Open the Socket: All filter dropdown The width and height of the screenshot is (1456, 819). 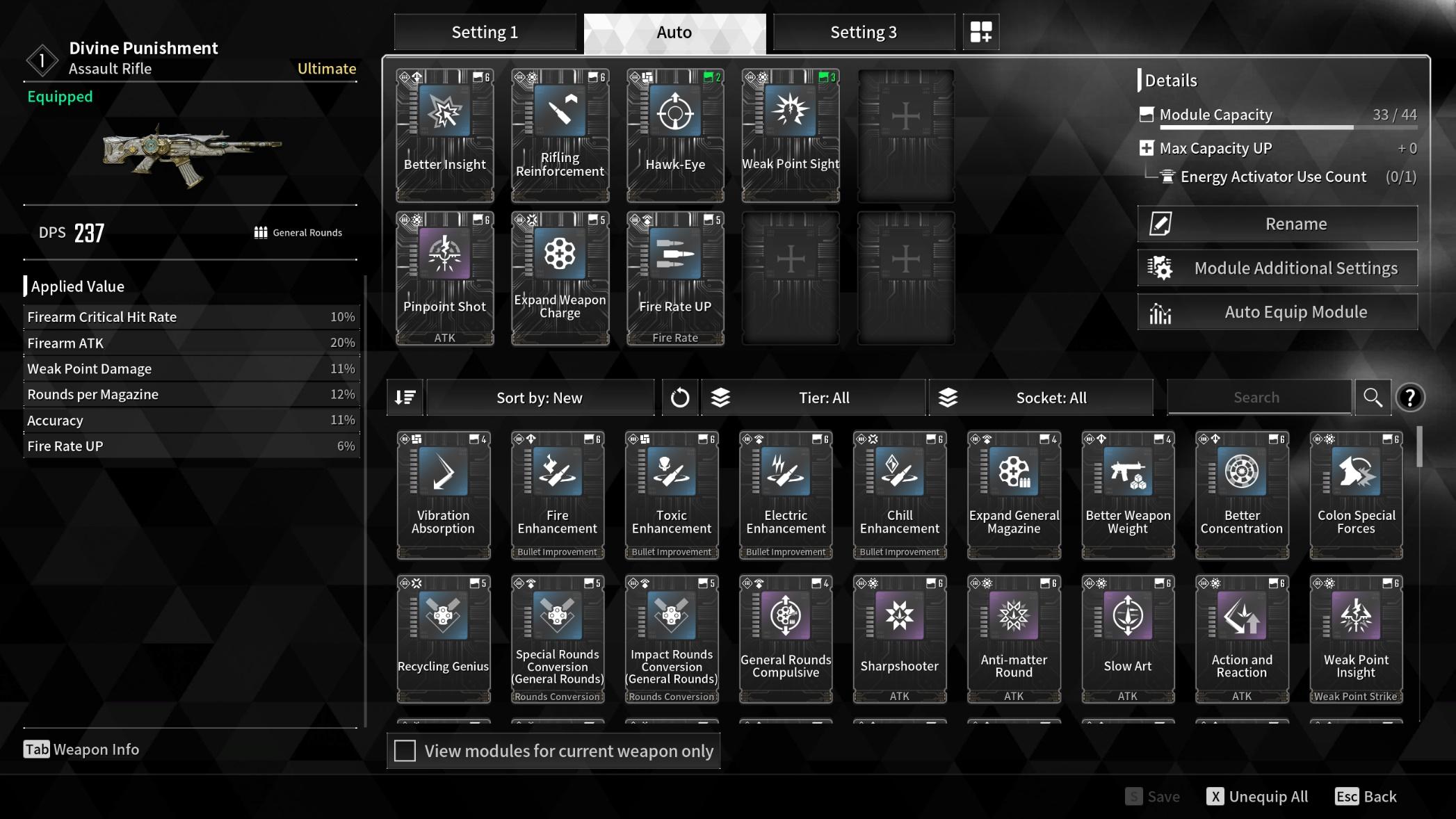1051,398
